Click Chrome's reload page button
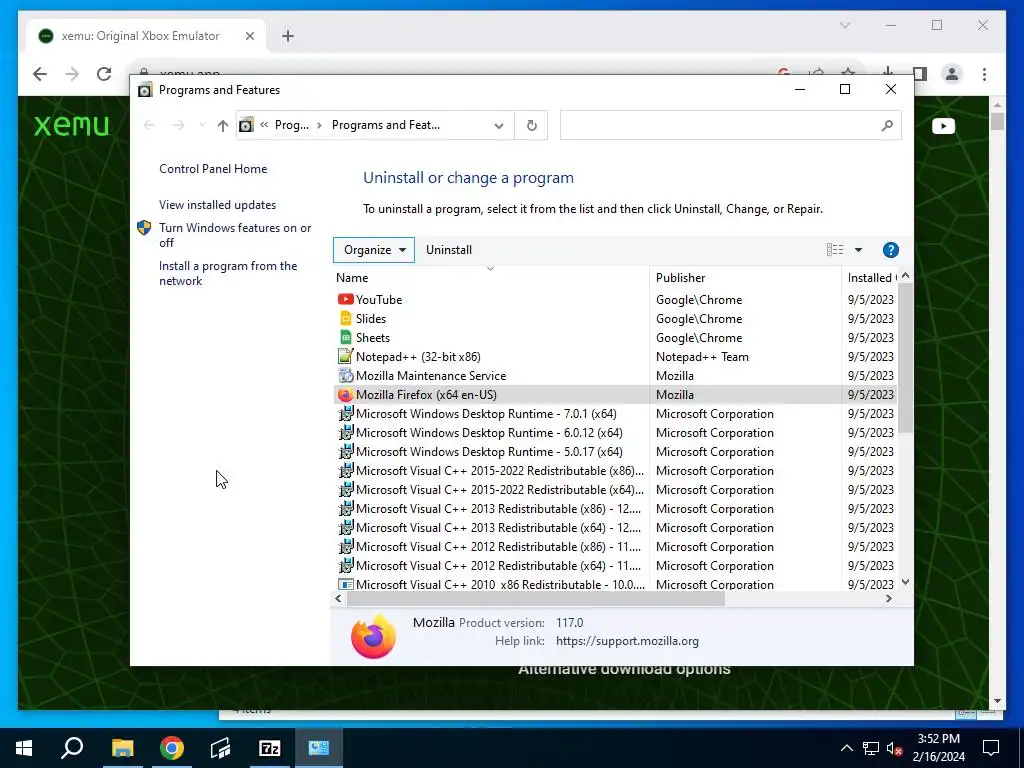The width and height of the screenshot is (1024, 768). [x=104, y=74]
